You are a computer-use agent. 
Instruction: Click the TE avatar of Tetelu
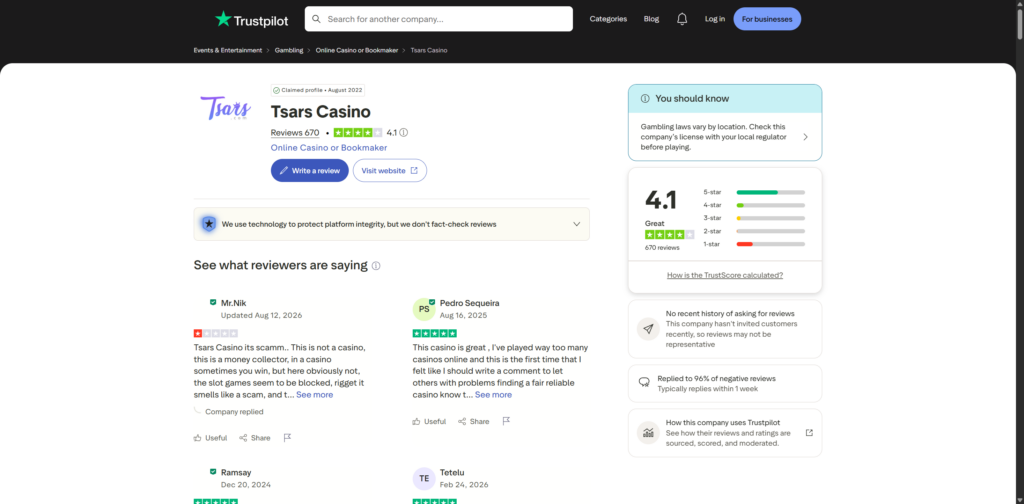pos(424,478)
